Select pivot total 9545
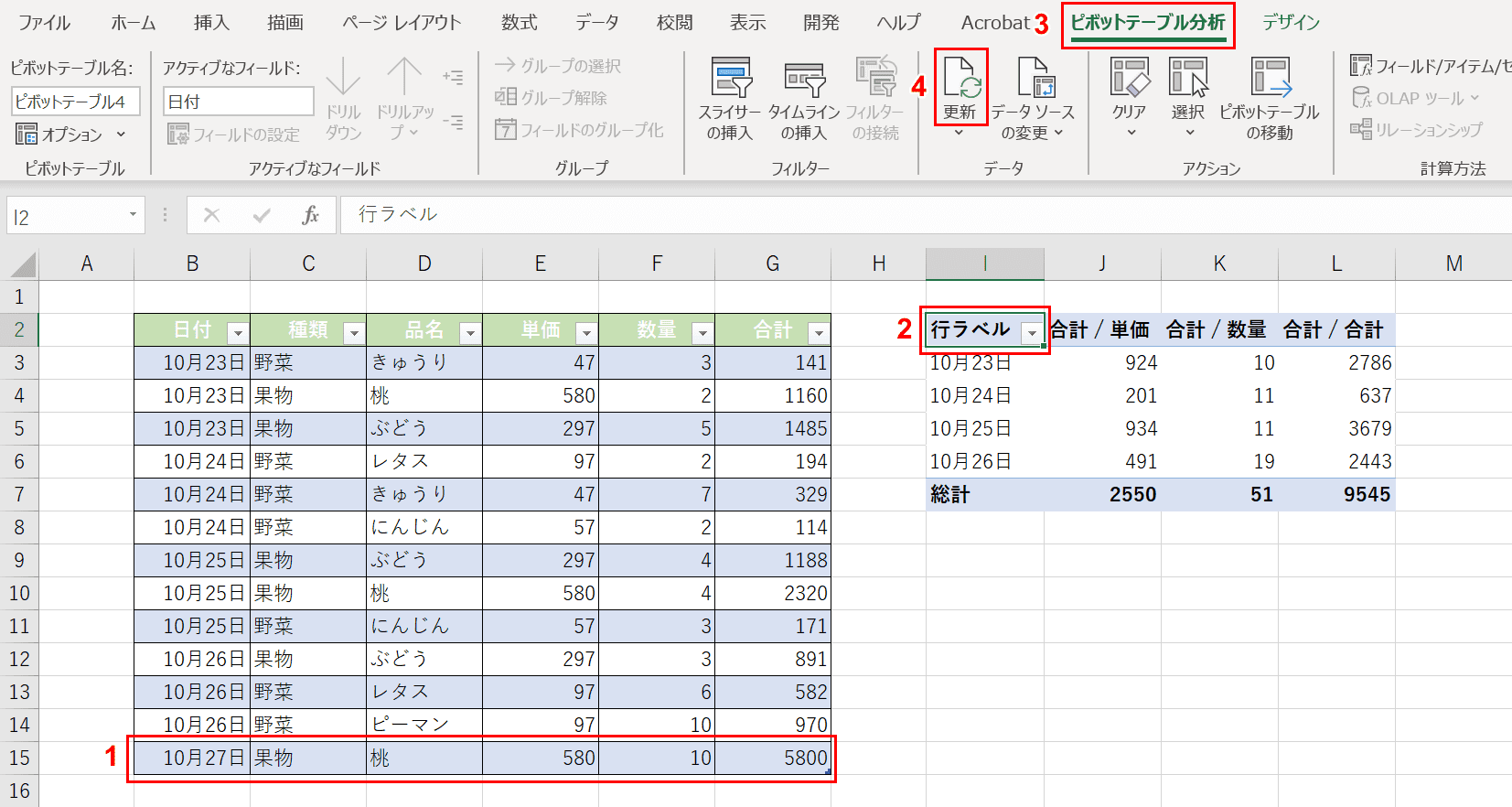Viewport: 1512px width, 807px height. point(1336,494)
